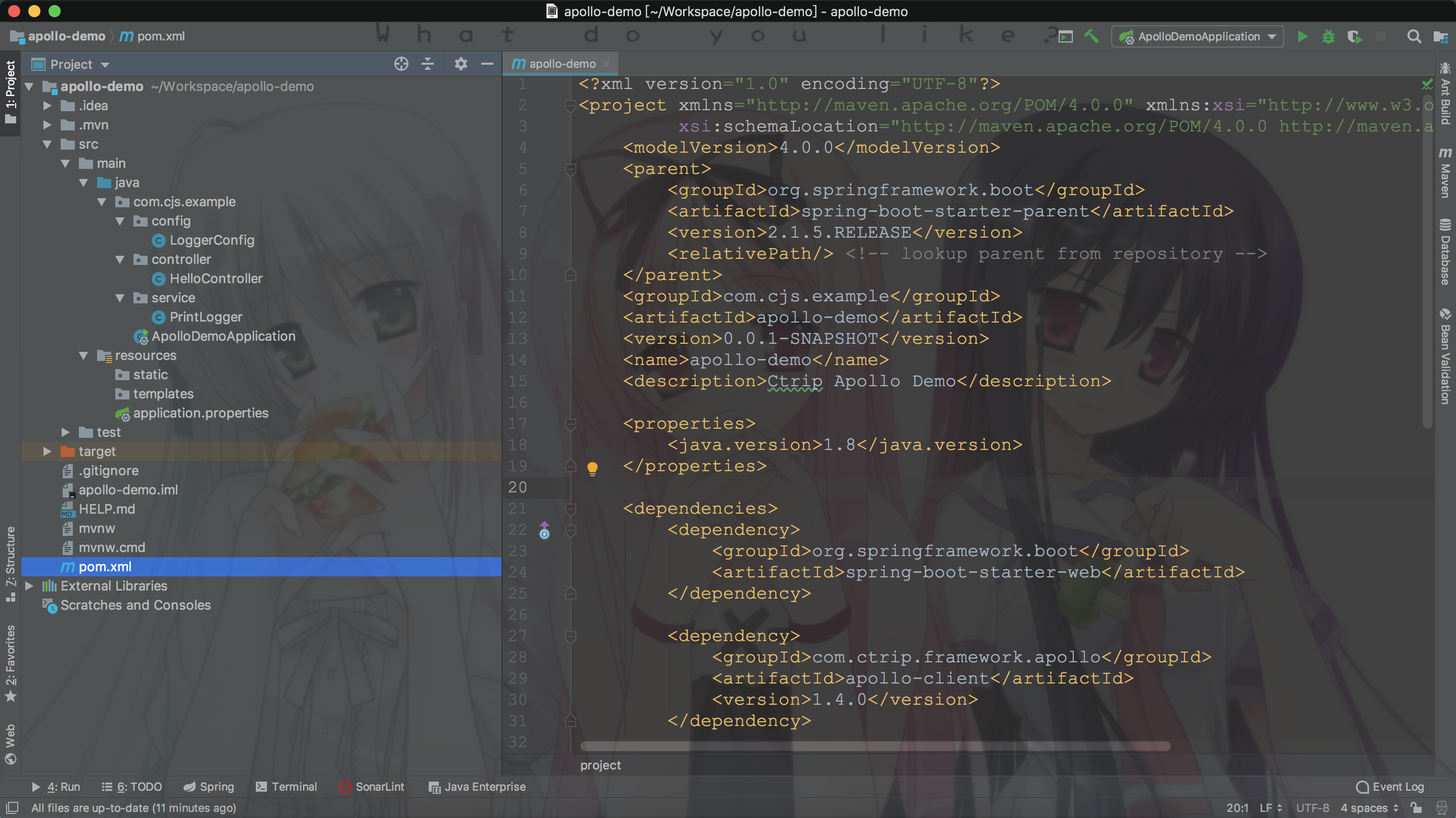
Task: Change line separator LF in status bar
Action: pos(1270,808)
